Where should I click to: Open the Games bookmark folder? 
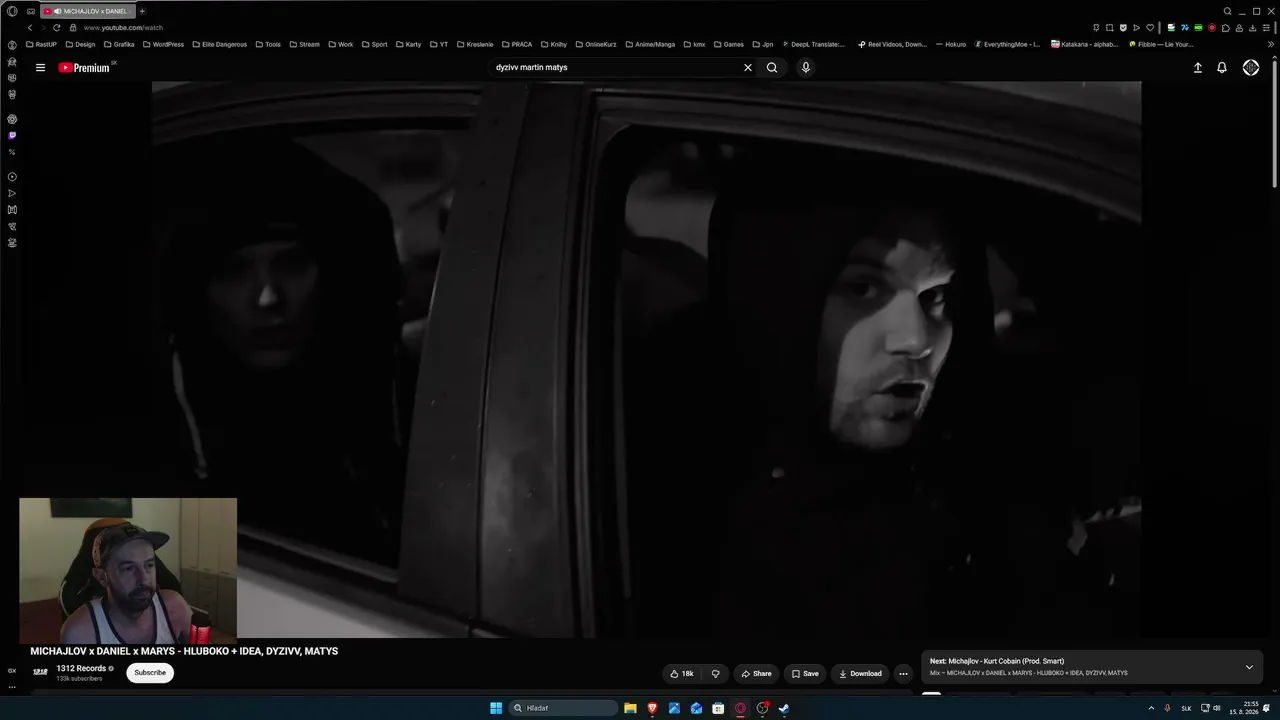[728, 45]
